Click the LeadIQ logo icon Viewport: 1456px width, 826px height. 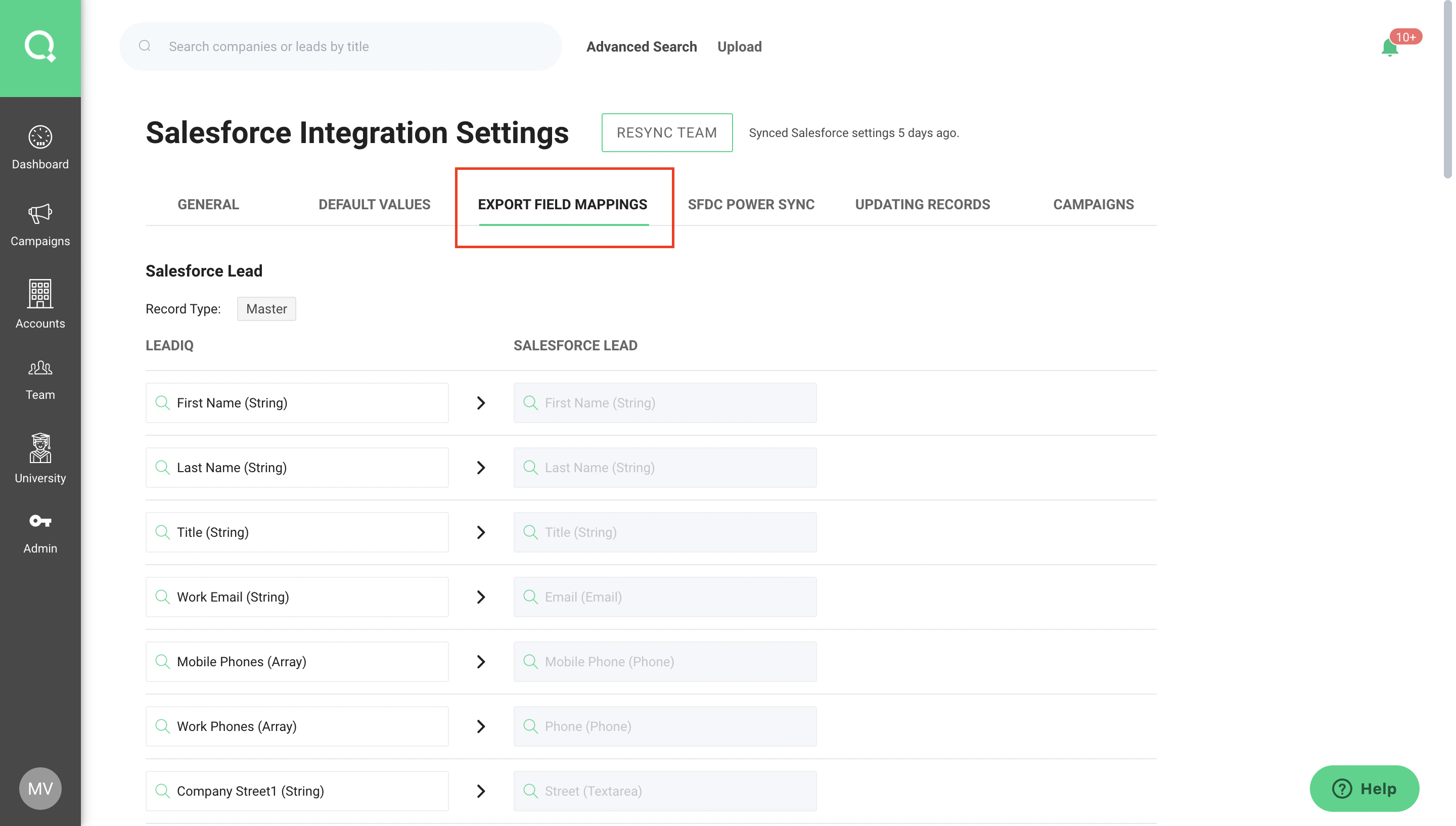click(40, 47)
